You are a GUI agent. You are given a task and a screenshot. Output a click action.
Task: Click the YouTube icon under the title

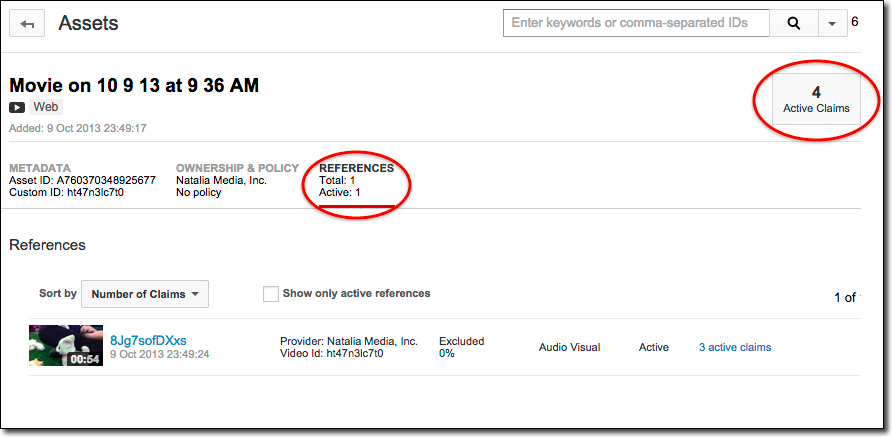[18, 107]
